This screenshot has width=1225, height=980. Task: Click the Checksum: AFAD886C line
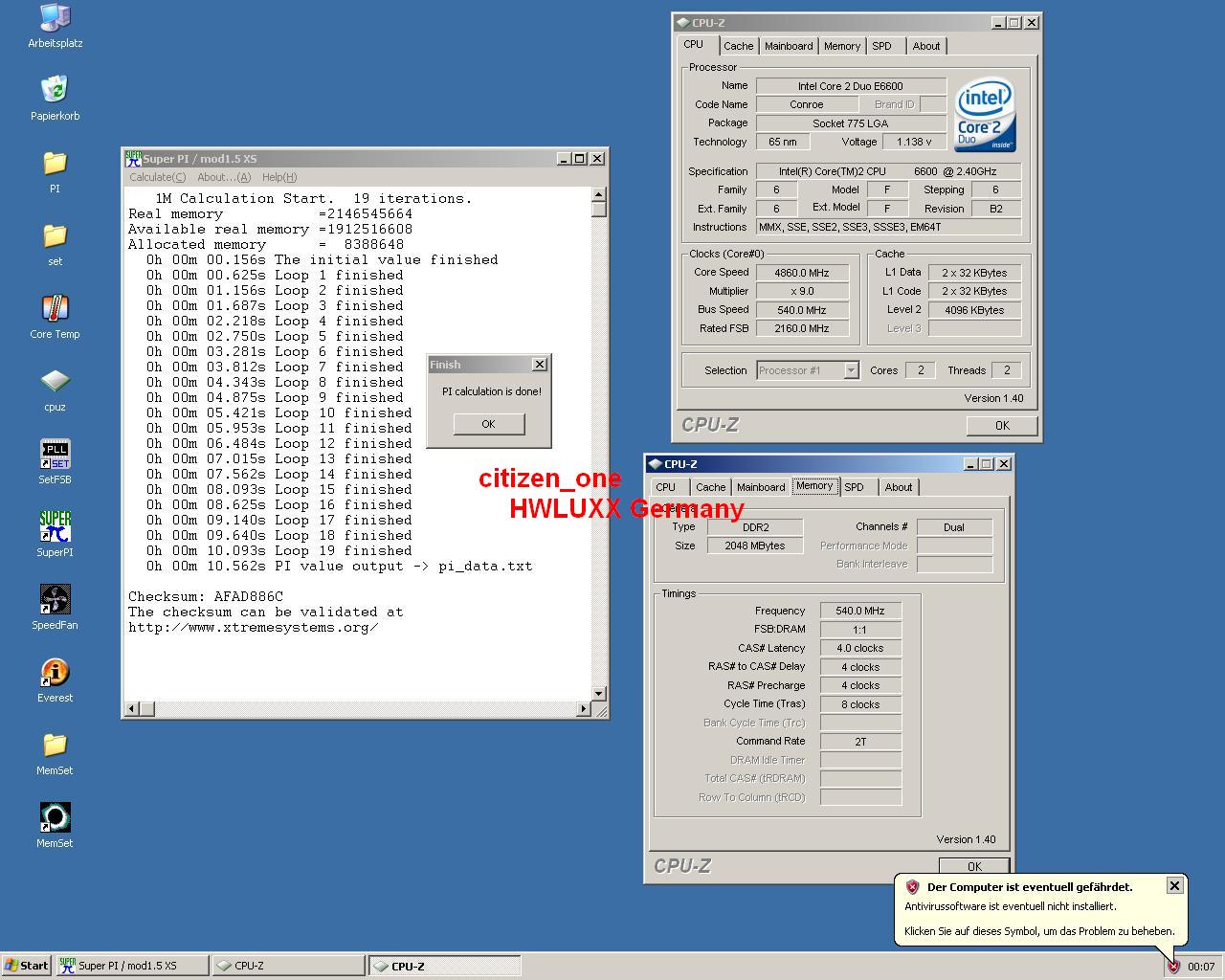[206, 596]
